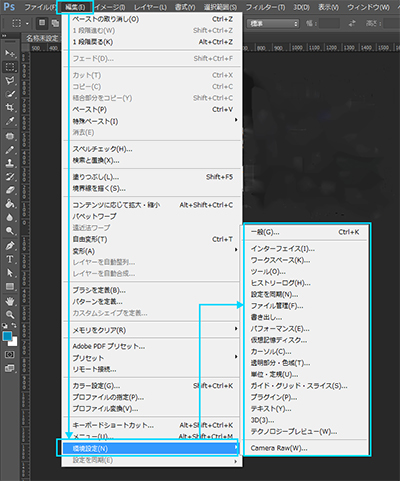
Task: Select the Dodge tool
Action: 10,231
